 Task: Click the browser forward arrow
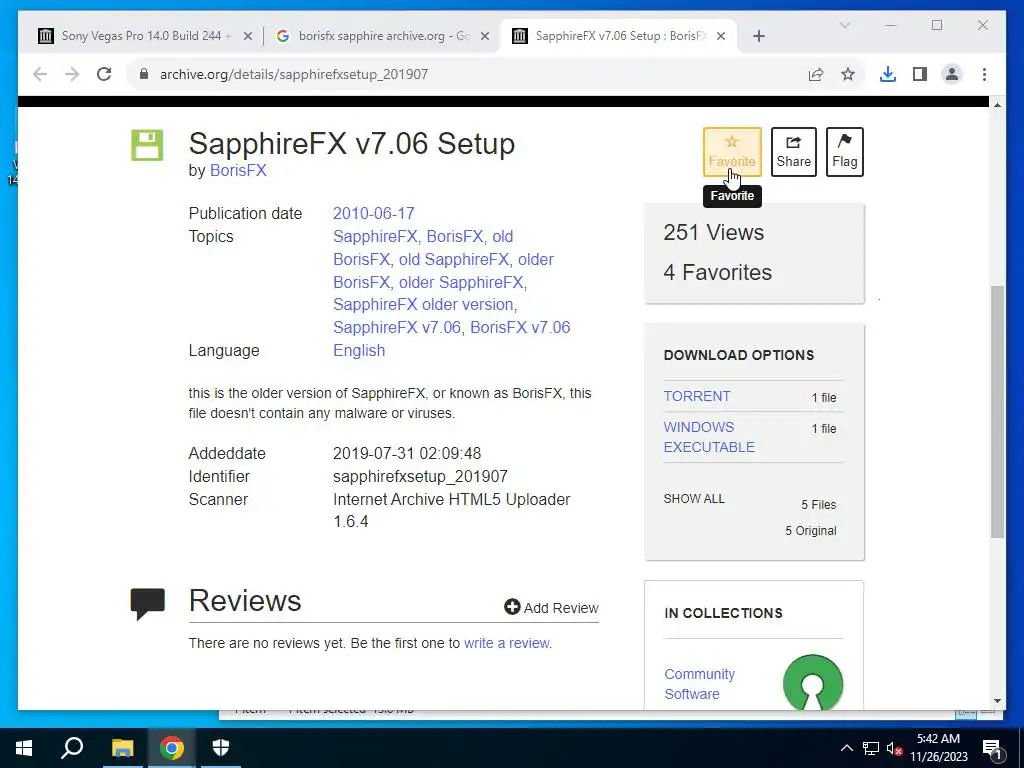click(x=72, y=74)
